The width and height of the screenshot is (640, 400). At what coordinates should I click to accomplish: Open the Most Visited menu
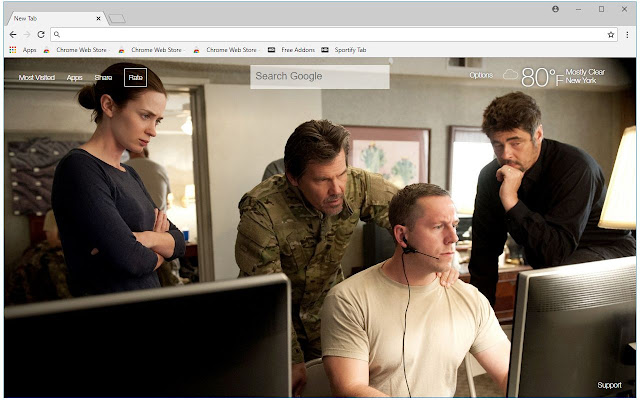pos(37,78)
